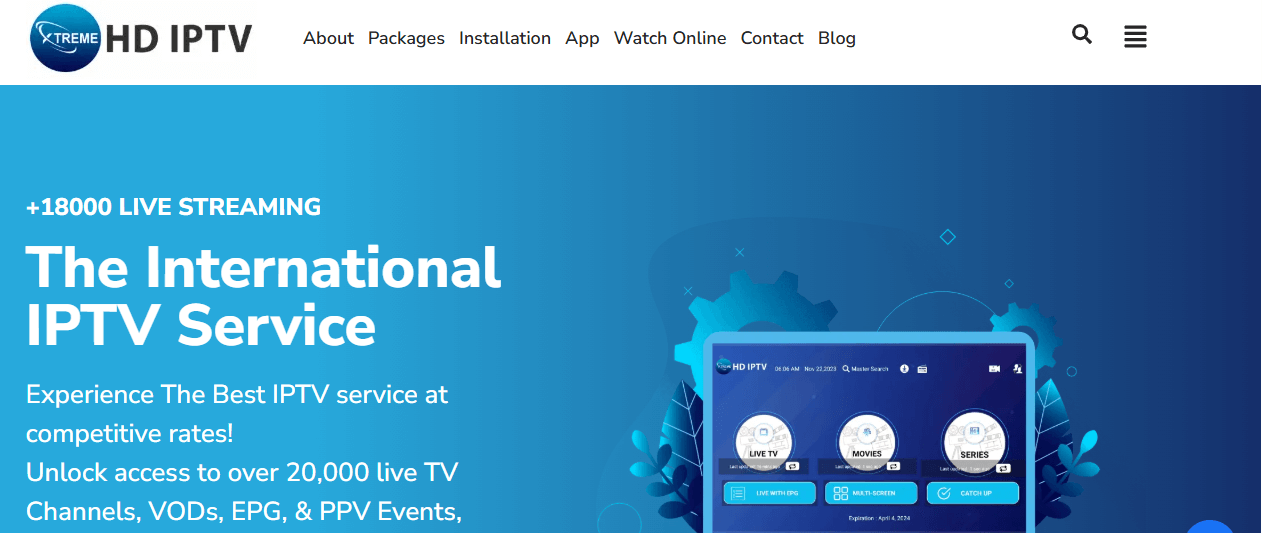
Task: Click 'Nov 22,2023' date in preview
Action: (820, 369)
